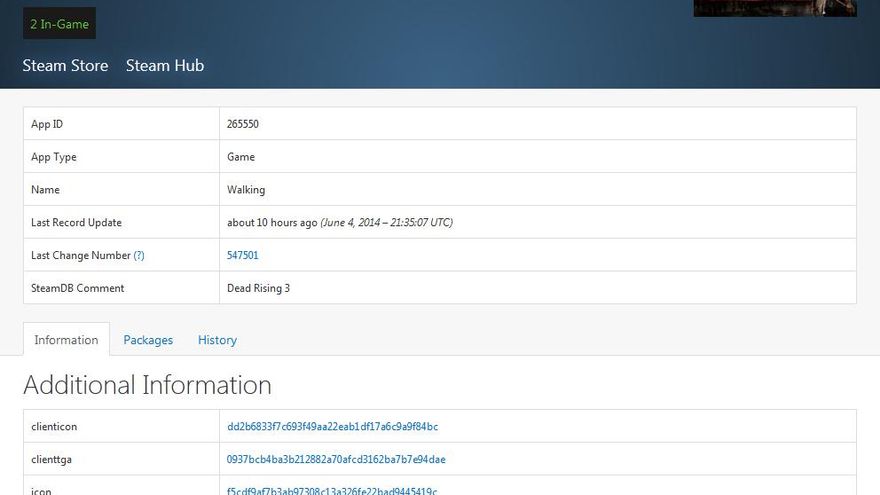Switch to the Packages tab
The height and width of the screenshot is (495, 880).
[148, 340]
